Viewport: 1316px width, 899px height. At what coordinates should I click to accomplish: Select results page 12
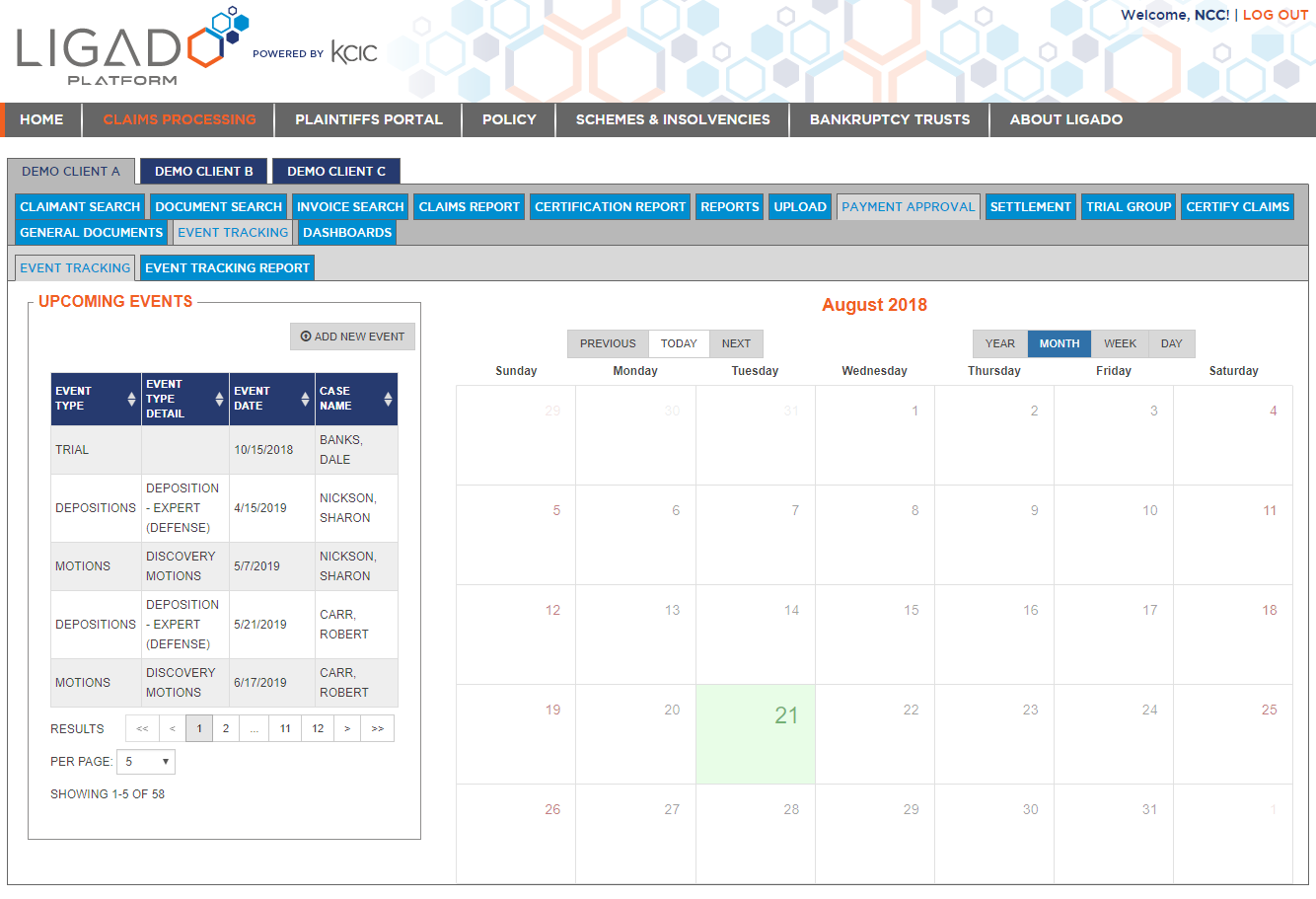(318, 728)
